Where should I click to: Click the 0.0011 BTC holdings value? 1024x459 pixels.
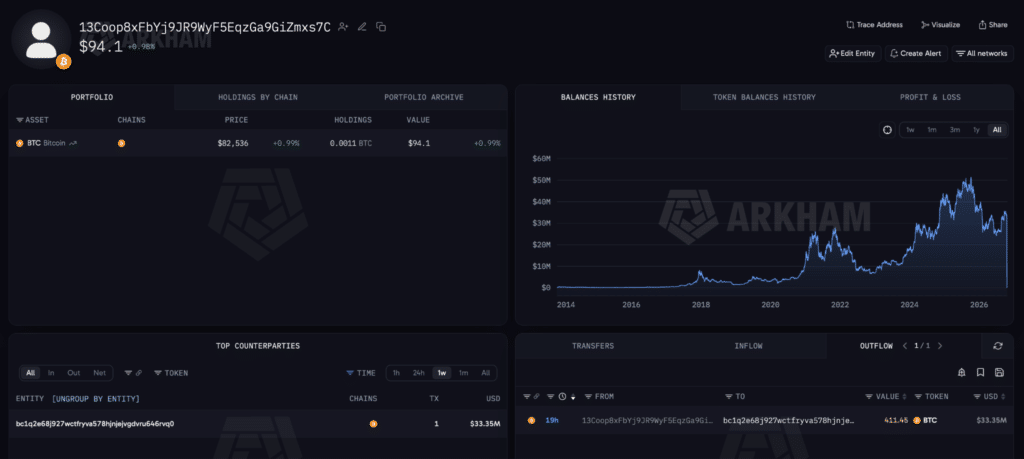click(351, 143)
